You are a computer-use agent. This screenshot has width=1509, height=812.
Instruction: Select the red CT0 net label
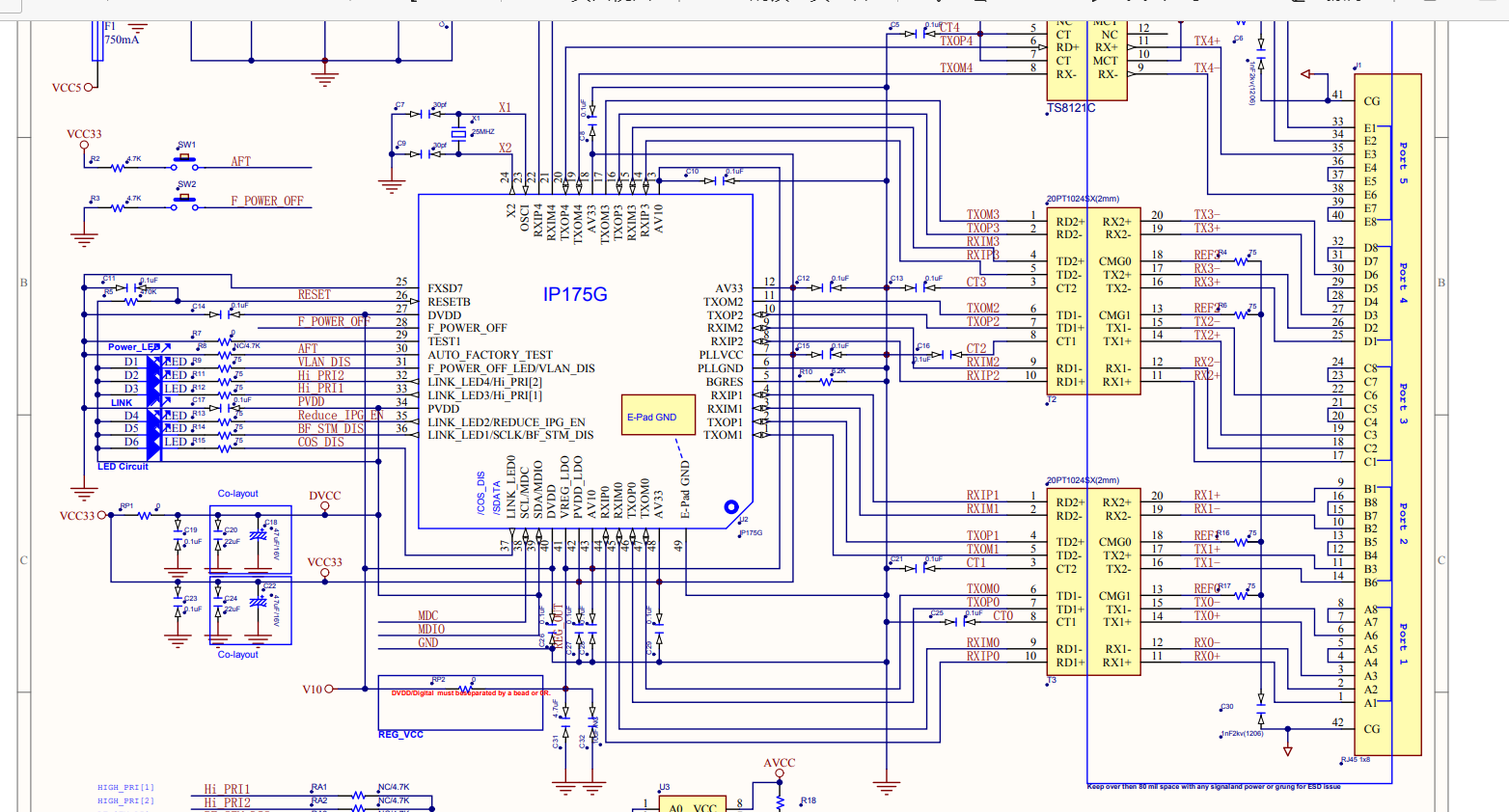1003,615
